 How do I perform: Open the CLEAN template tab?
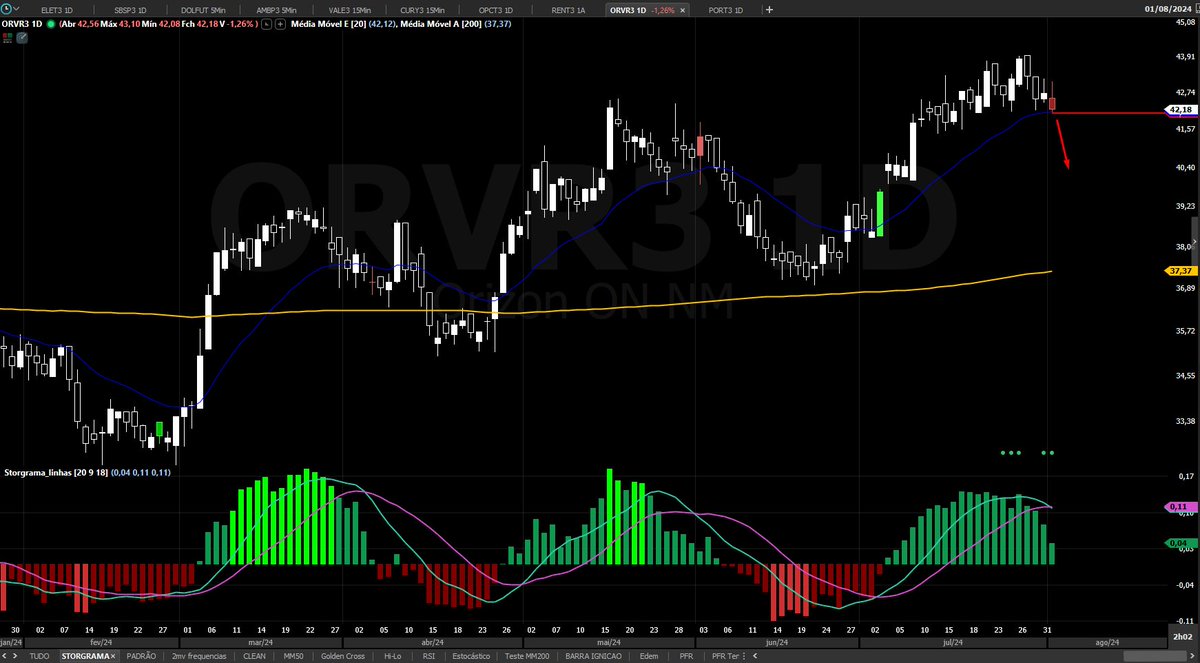pos(254,656)
